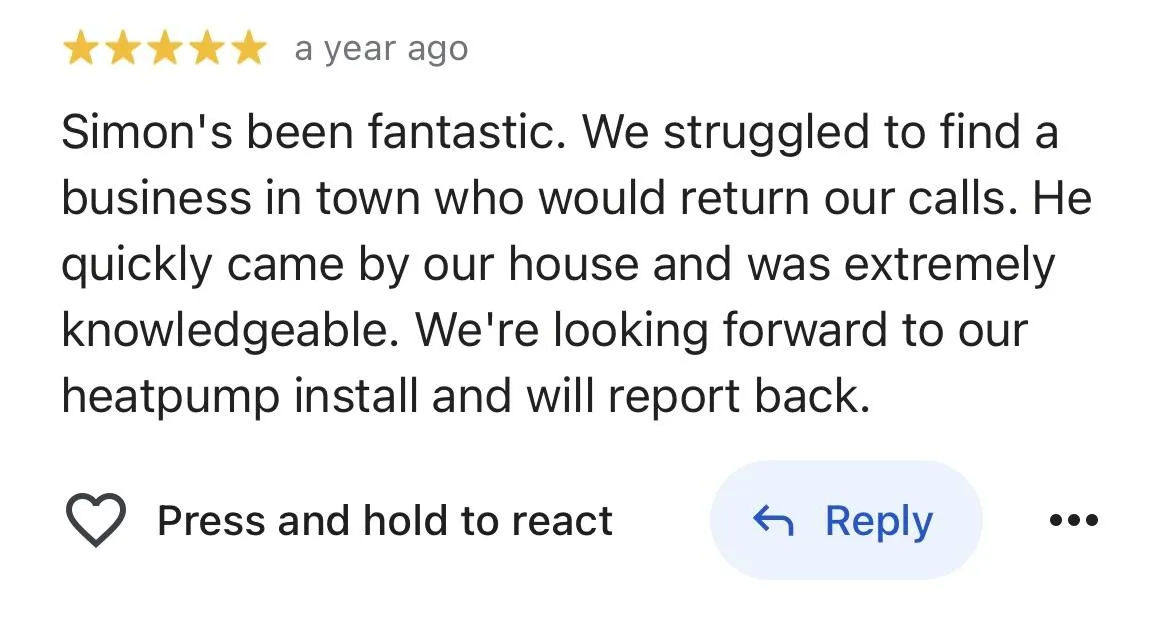Click the second gold rating star
This screenshot has width=1170, height=636.
pyautogui.click(x=122, y=49)
